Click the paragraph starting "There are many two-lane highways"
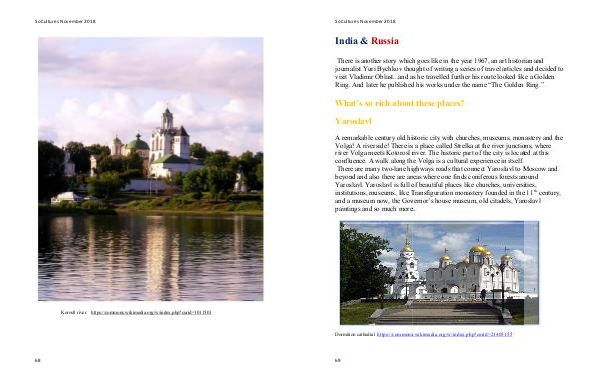 (x=448, y=189)
